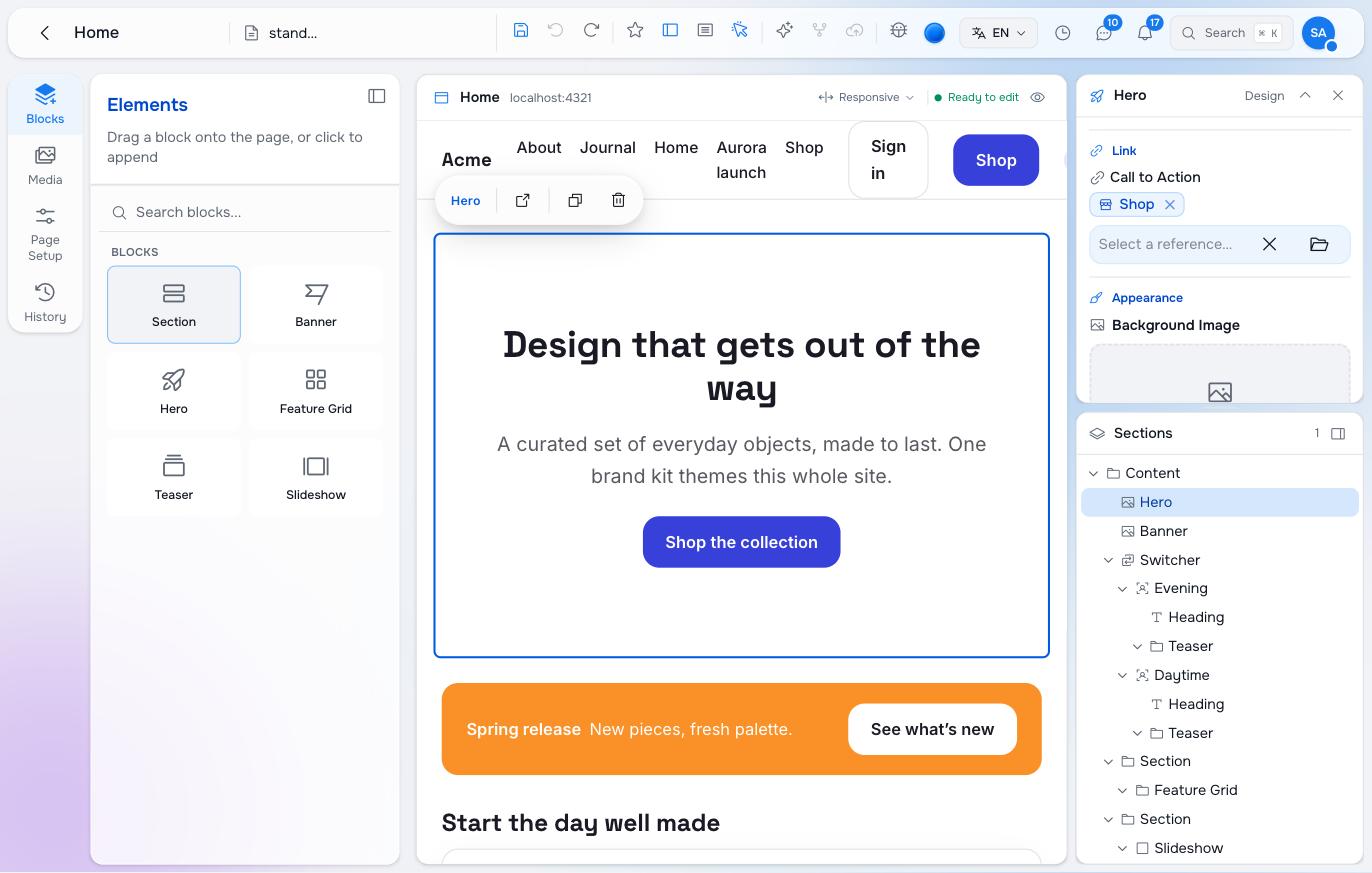Open the comments icon with badge 10
The height and width of the screenshot is (873, 1372).
tap(1104, 33)
